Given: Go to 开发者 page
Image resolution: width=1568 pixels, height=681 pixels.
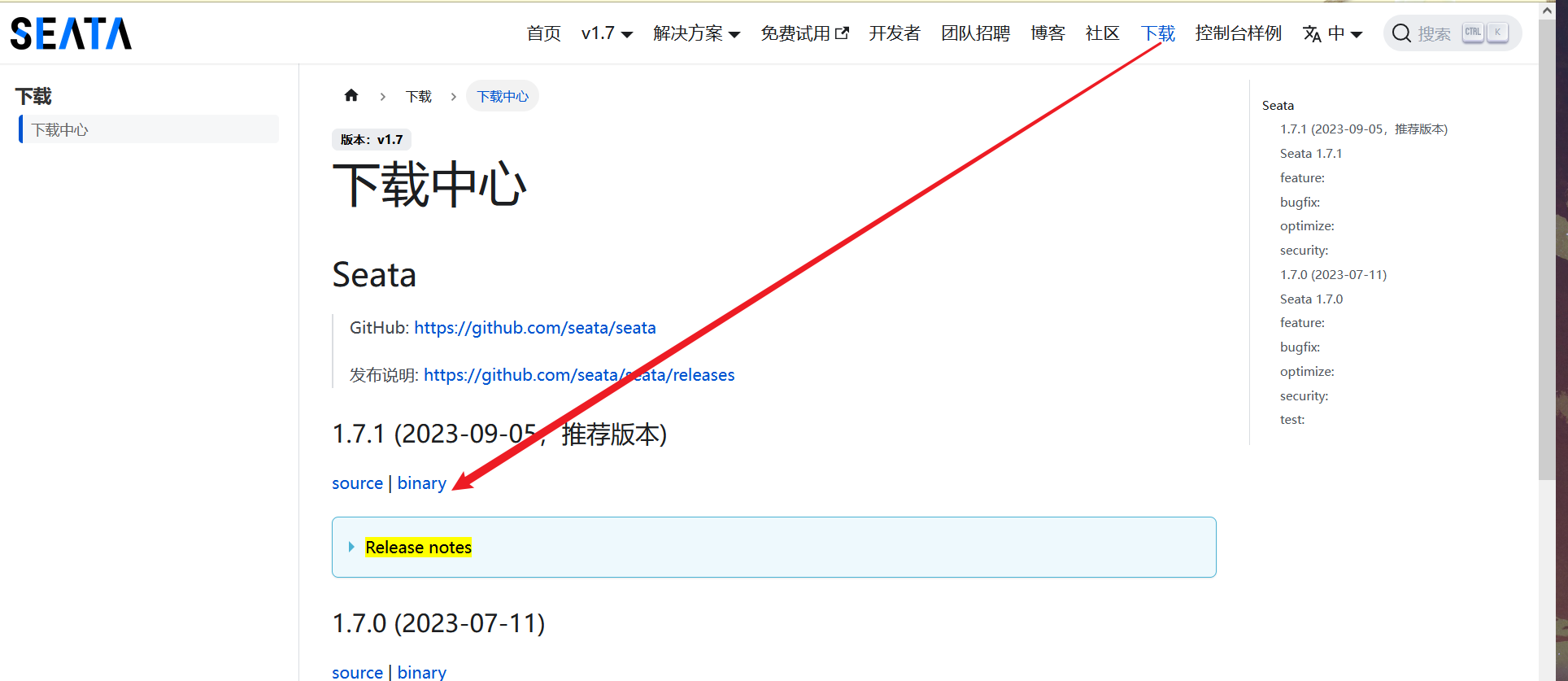Looking at the screenshot, I should 895,33.
